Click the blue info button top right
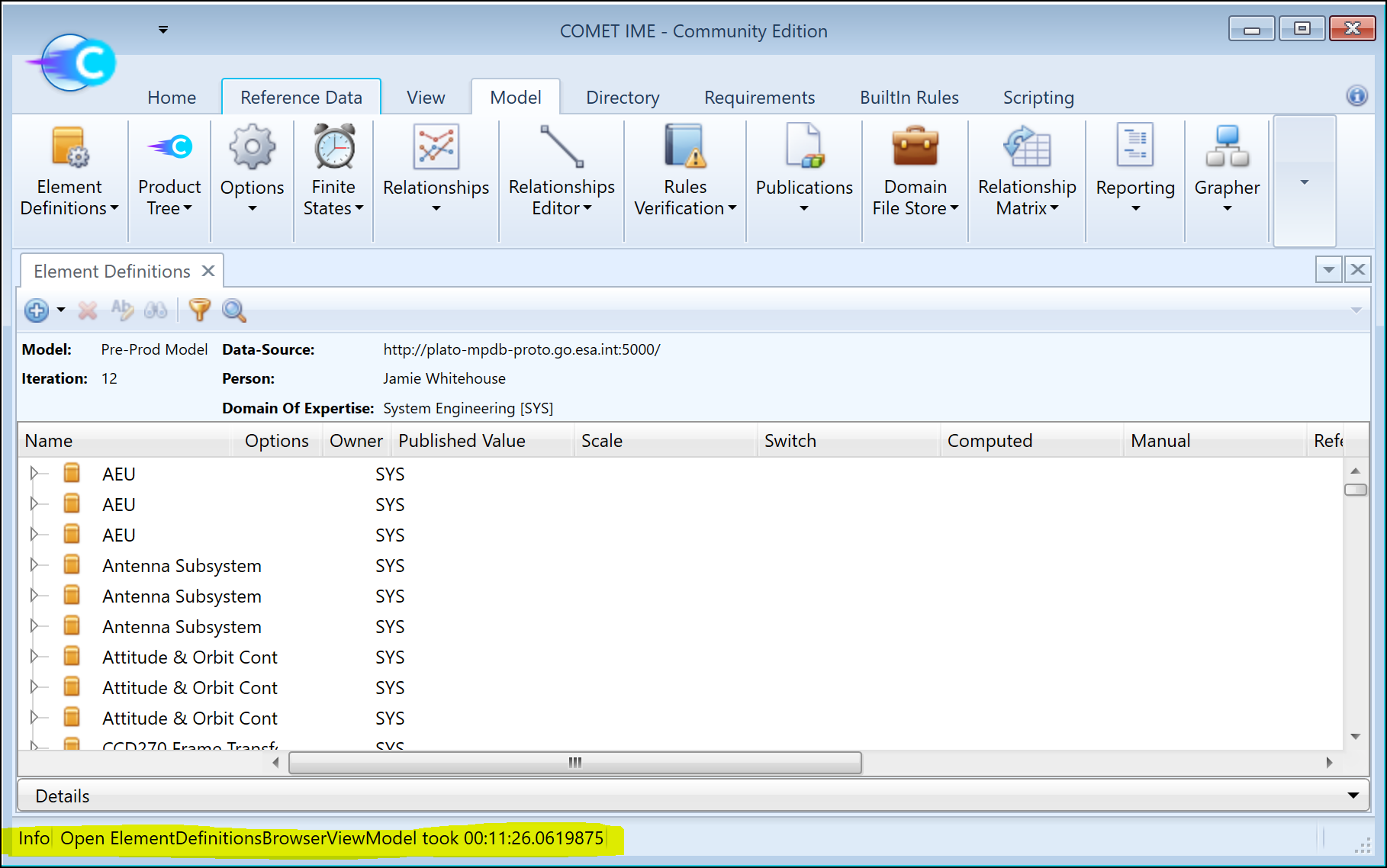The image size is (1387, 868). [x=1358, y=96]
